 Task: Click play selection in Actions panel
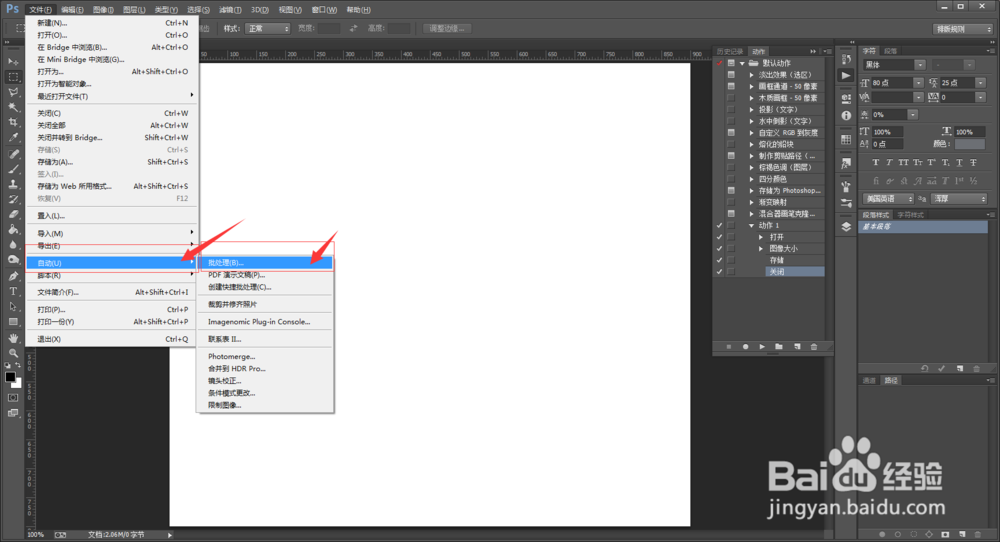[x=762, y=347]
